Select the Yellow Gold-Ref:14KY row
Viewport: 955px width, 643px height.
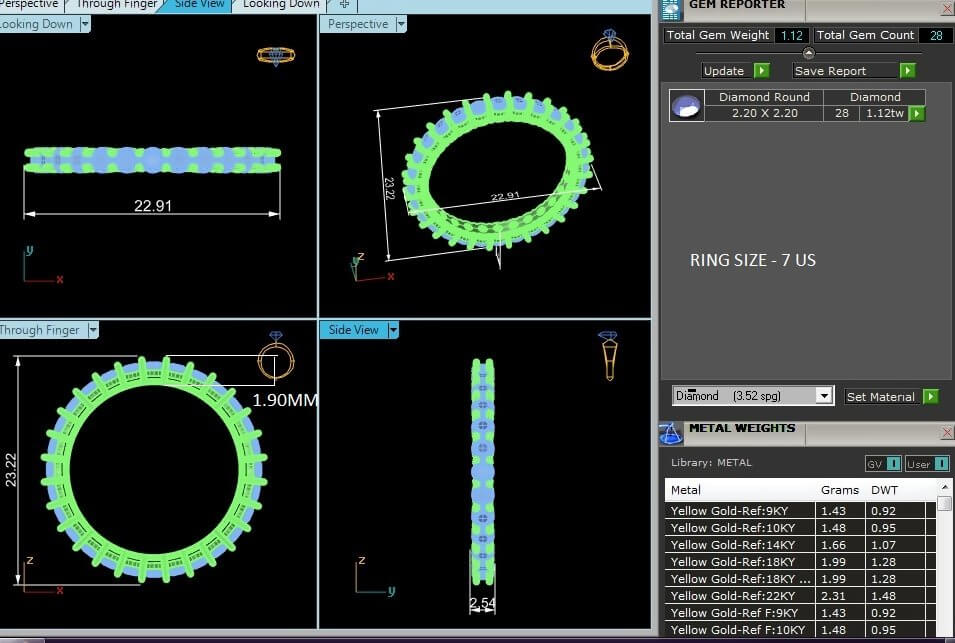tap(740, 545)
